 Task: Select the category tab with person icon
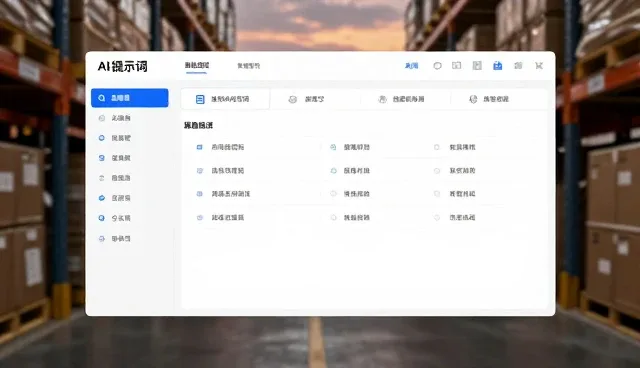[x=405, y=99]
